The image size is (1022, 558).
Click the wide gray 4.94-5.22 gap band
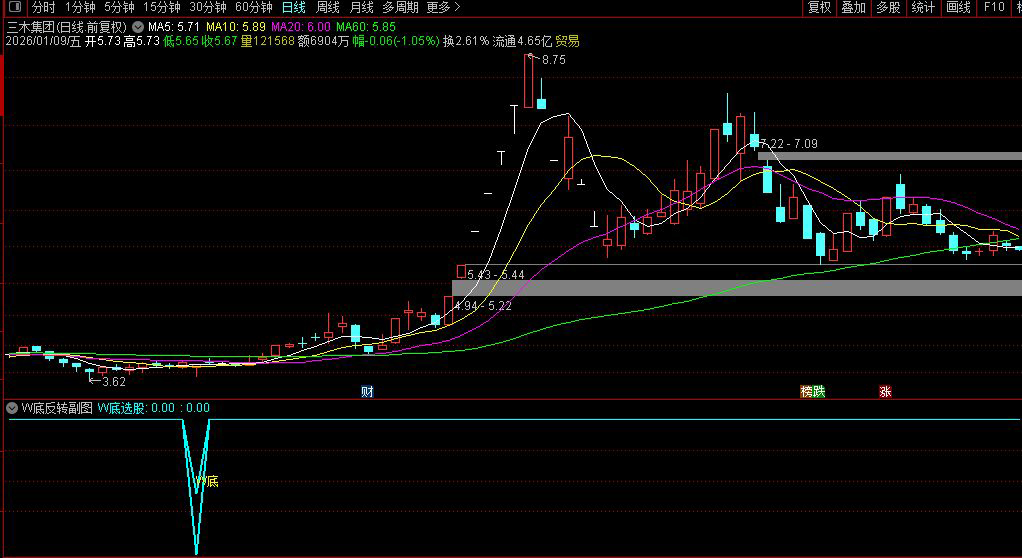coord(737,288)
